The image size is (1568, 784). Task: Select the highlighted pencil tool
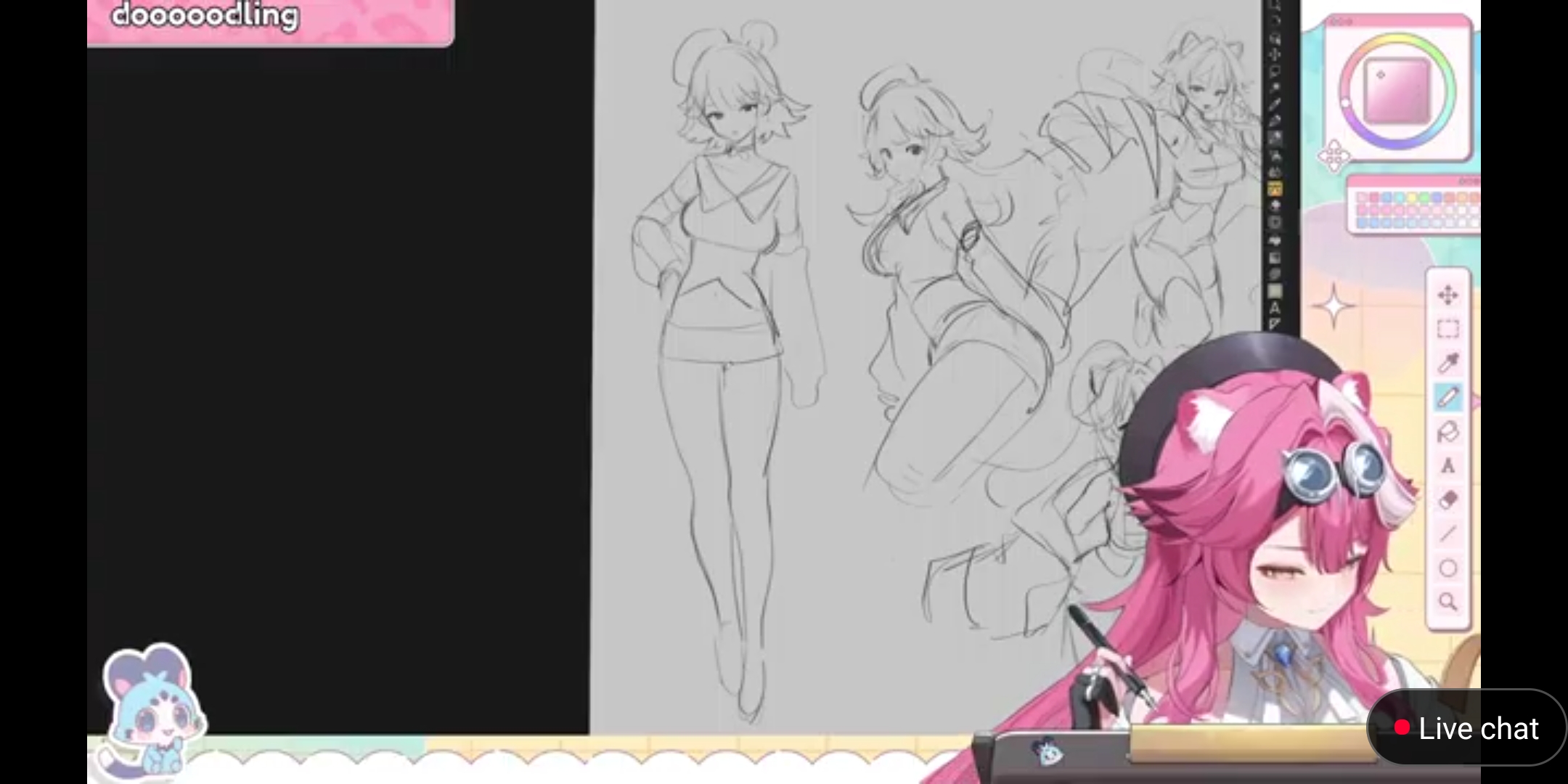[1447, 398]
